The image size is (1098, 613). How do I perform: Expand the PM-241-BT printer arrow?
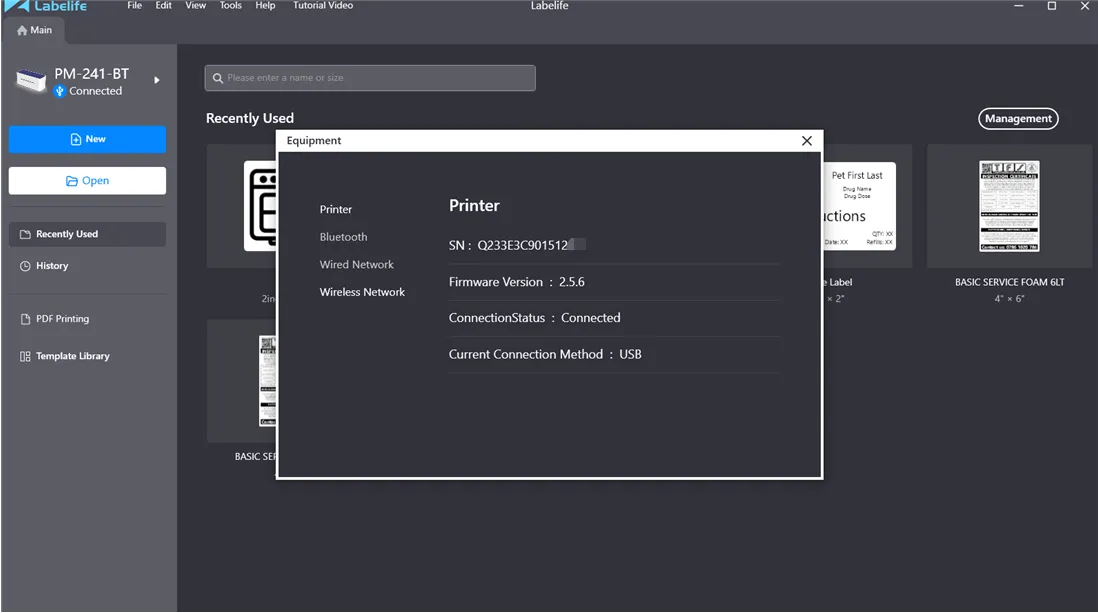point(157,81)
